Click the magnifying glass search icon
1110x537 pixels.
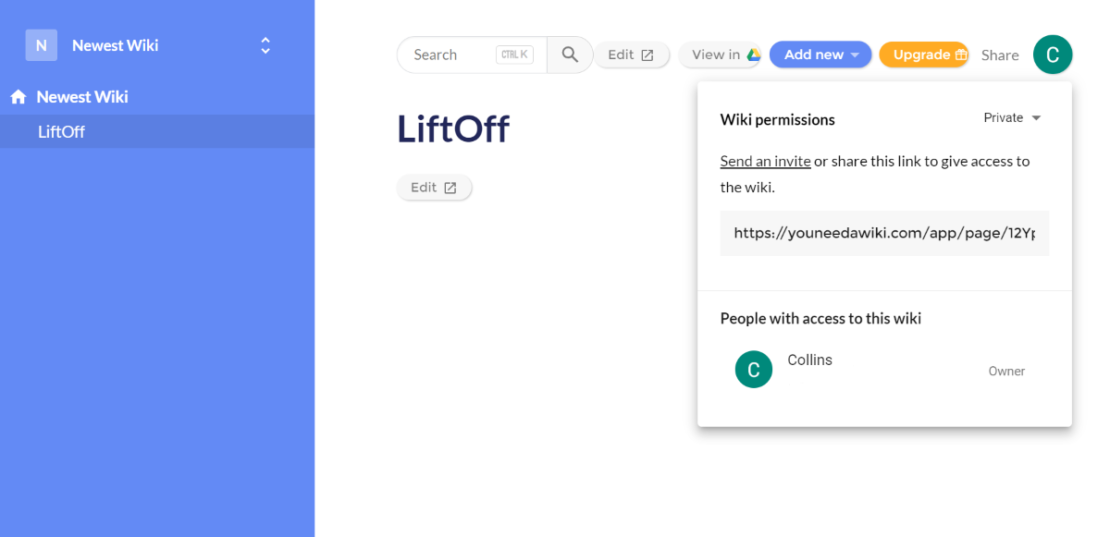[570, 55]
